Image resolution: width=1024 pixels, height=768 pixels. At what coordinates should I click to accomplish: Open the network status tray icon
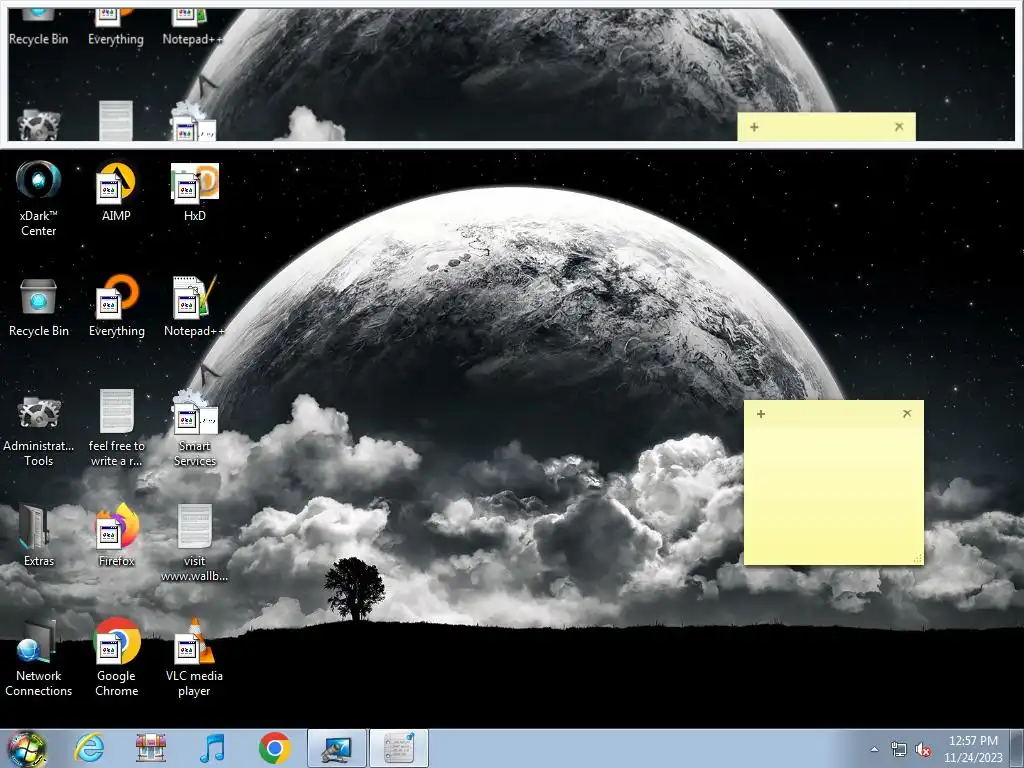[x=899, y=750]
